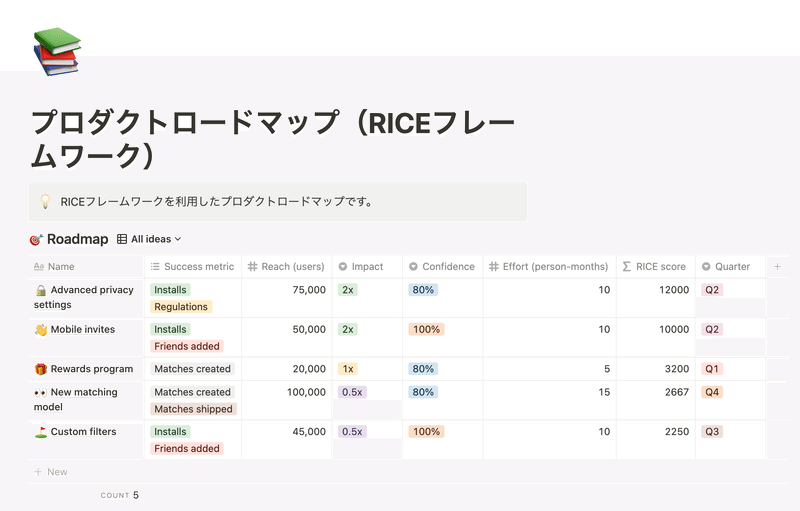Open the Mobile invites page
This screenshot has height=511, width=800.
click(83, 329)
